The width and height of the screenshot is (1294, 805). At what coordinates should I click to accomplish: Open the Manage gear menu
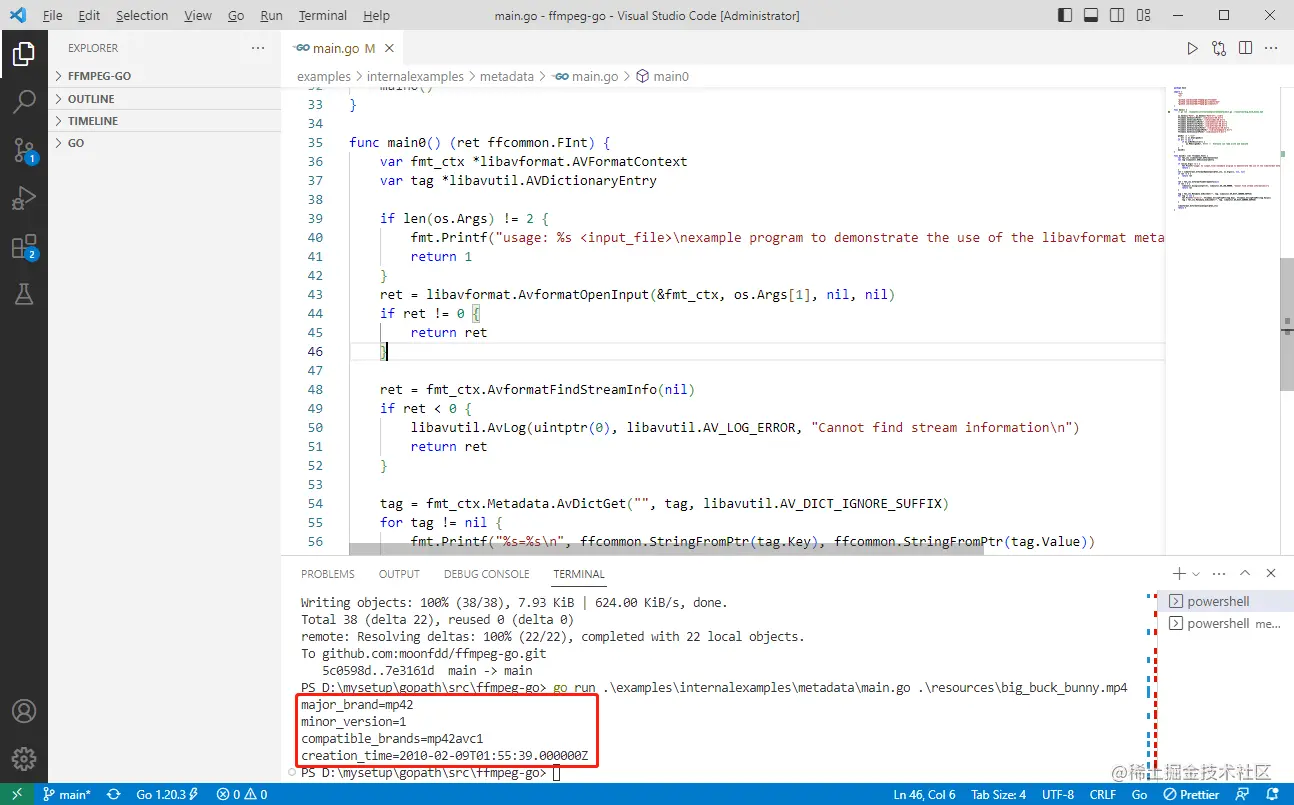[x=24, y=759]
